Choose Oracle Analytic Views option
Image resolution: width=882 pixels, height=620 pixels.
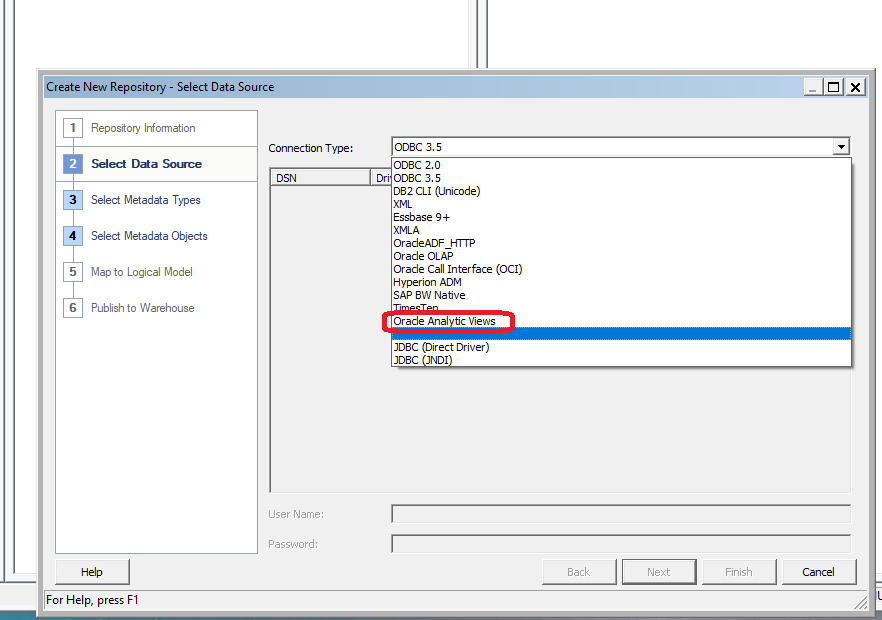(621, 321)
